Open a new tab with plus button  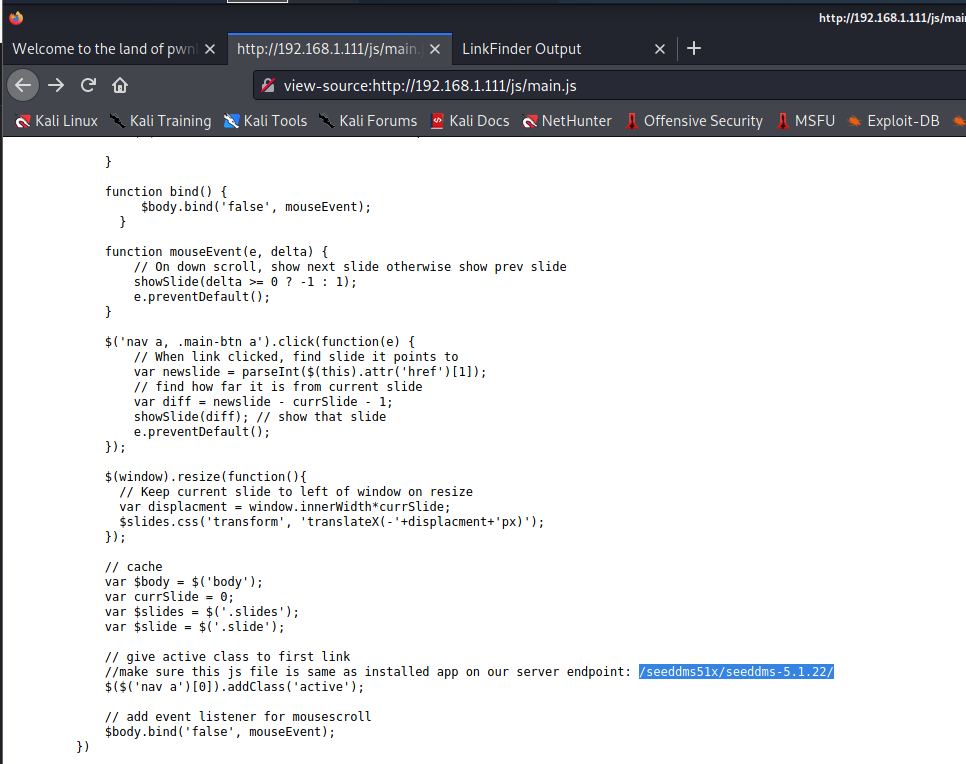point(695,48)
